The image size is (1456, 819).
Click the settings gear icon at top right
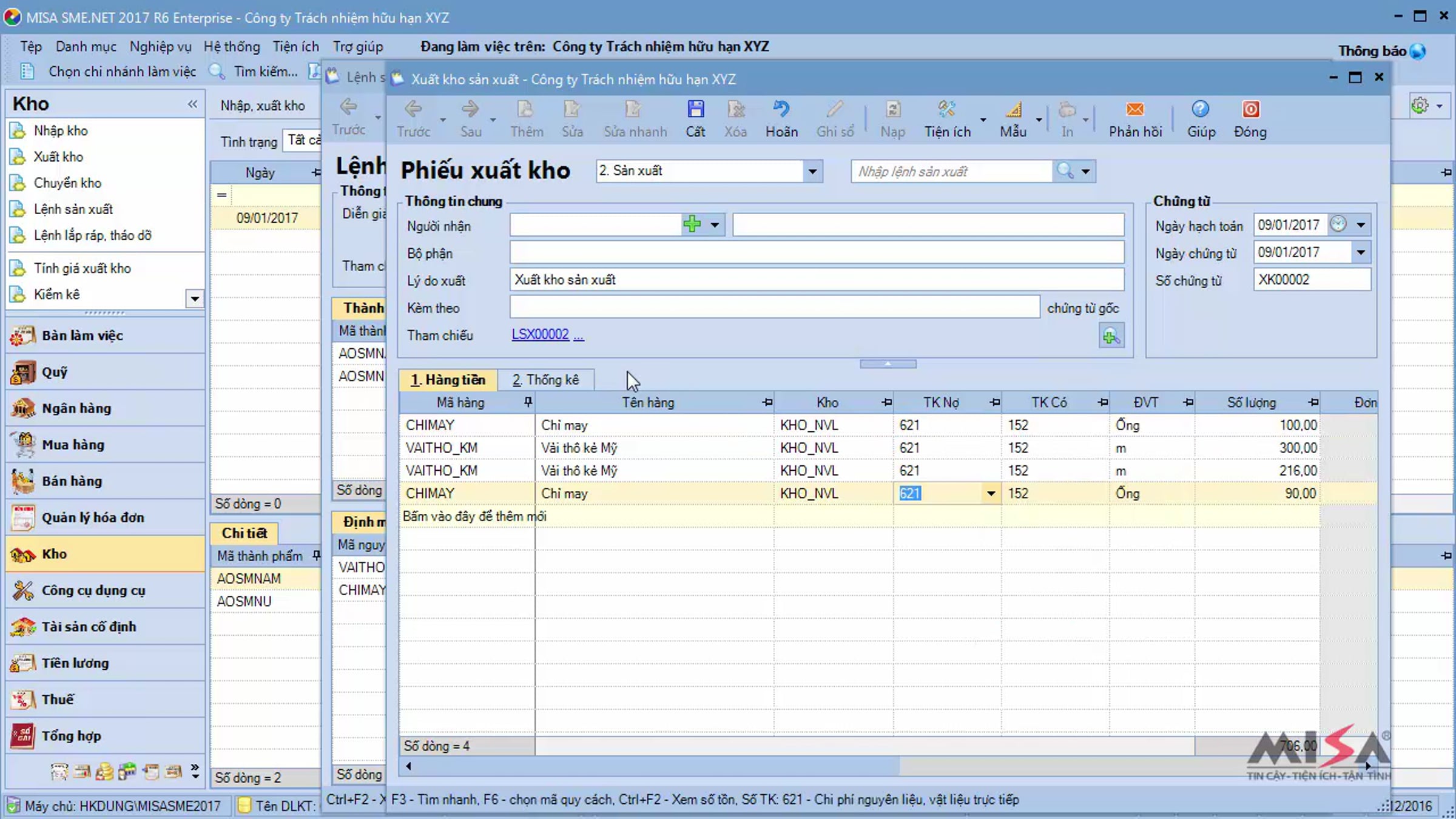point(1420,106)
